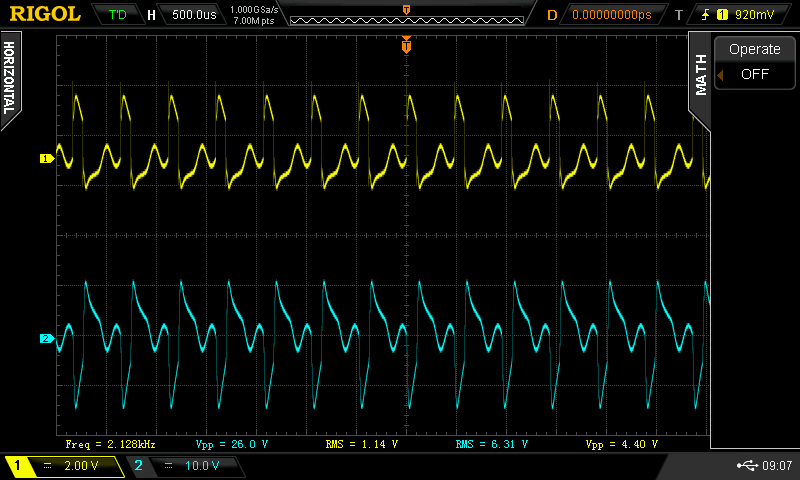Click the channel 1 ground level marker

pyautogui.click(x=46, y=159)
